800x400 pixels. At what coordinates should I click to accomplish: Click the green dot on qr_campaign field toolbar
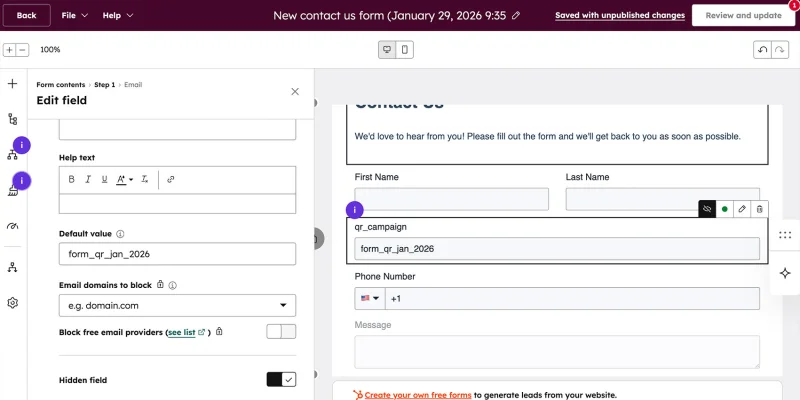(x=724, y=209)
